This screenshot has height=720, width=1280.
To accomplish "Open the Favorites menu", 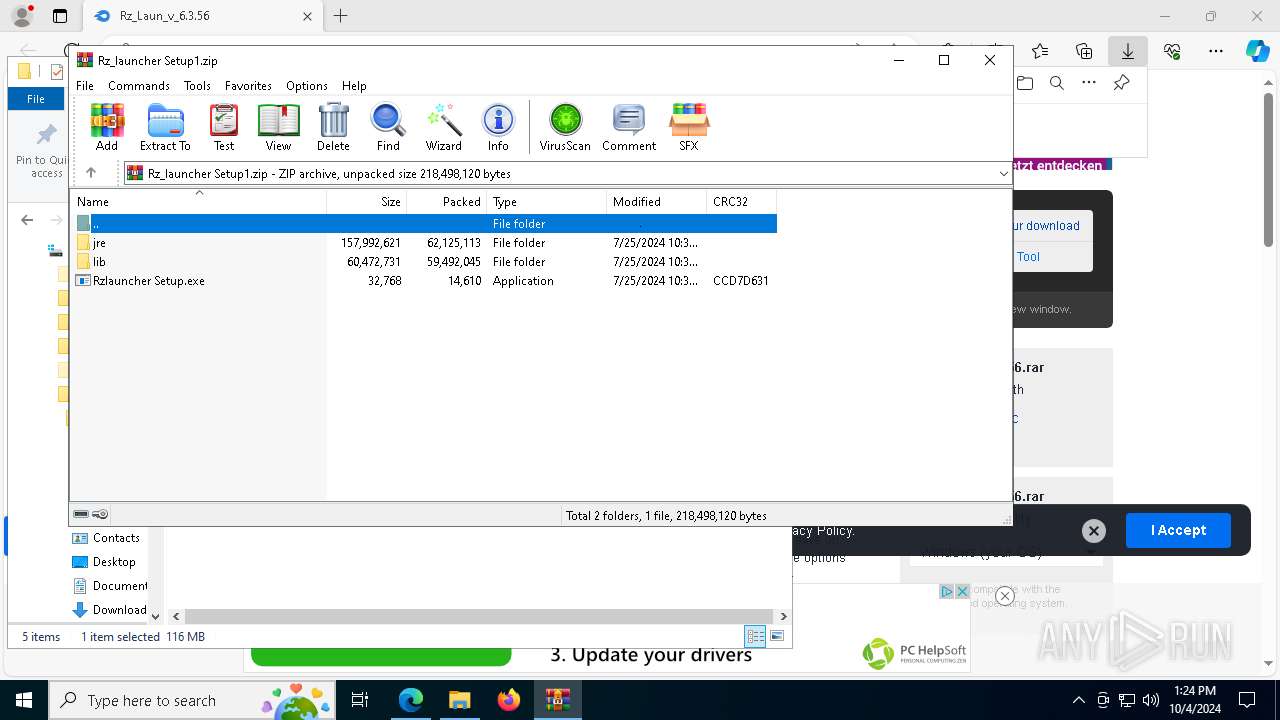I will pyautogui.click(x=248, y=86).
